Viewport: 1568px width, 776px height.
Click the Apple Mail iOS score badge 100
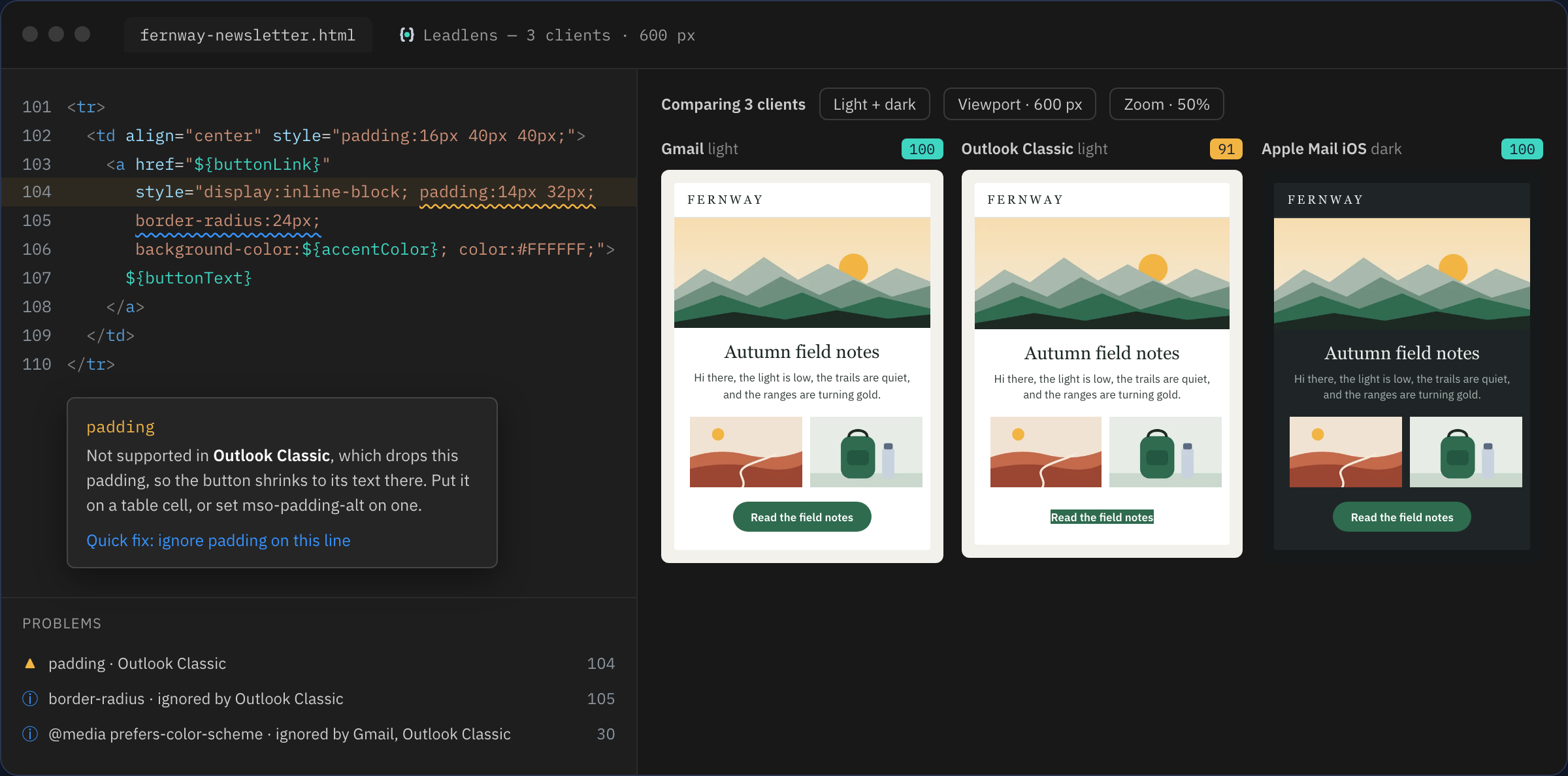(x=1522, y=149)
